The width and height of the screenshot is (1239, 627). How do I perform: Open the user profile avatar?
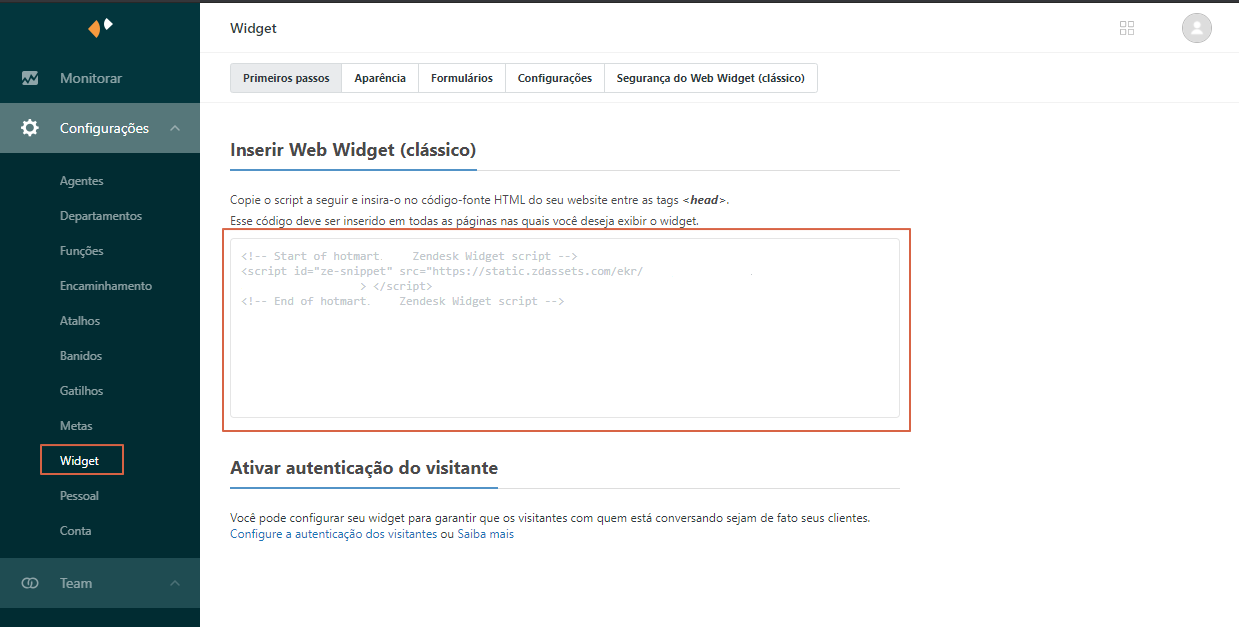click(1197, 28)
